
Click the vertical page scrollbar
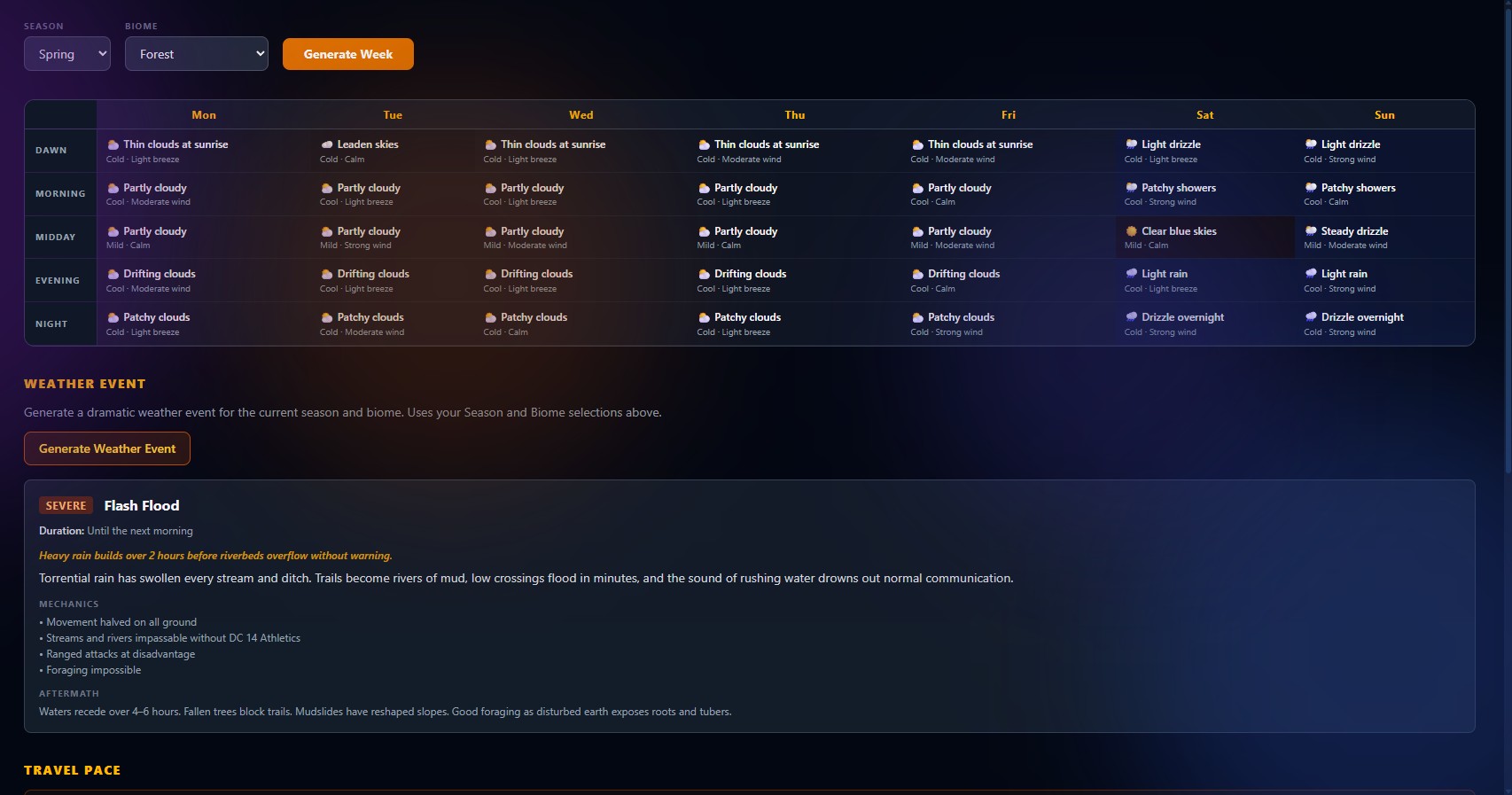[x=1507, y=266]
